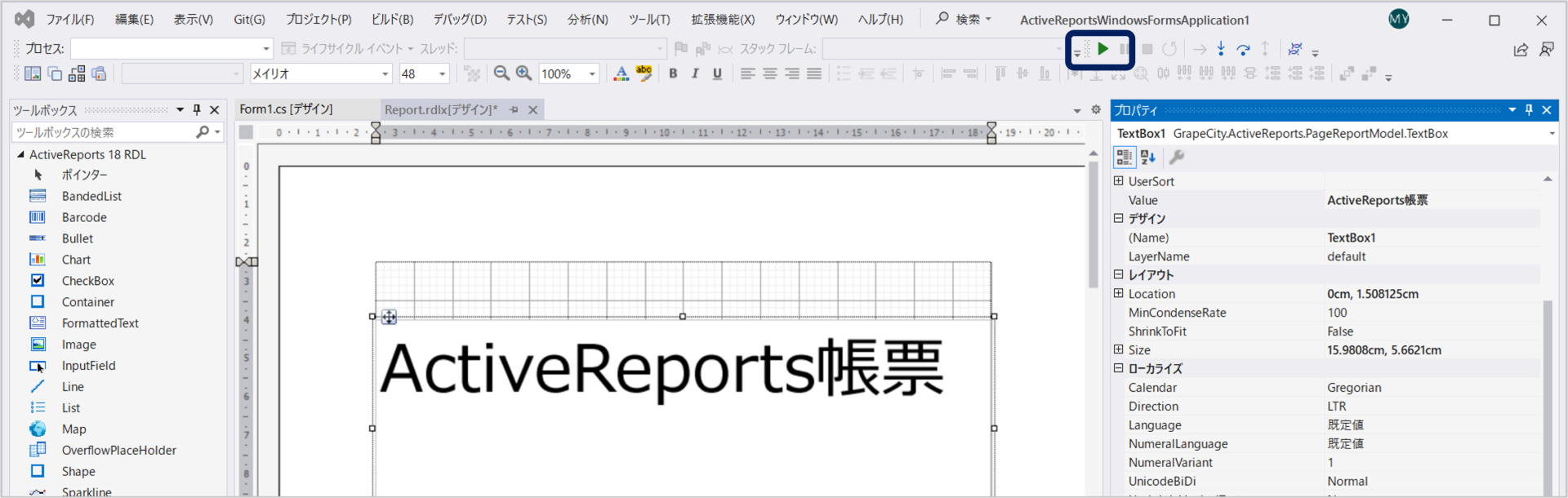The image size is (1568, 498).
Task: Open the search box in title bar
Action: click(x=964, y=19)
